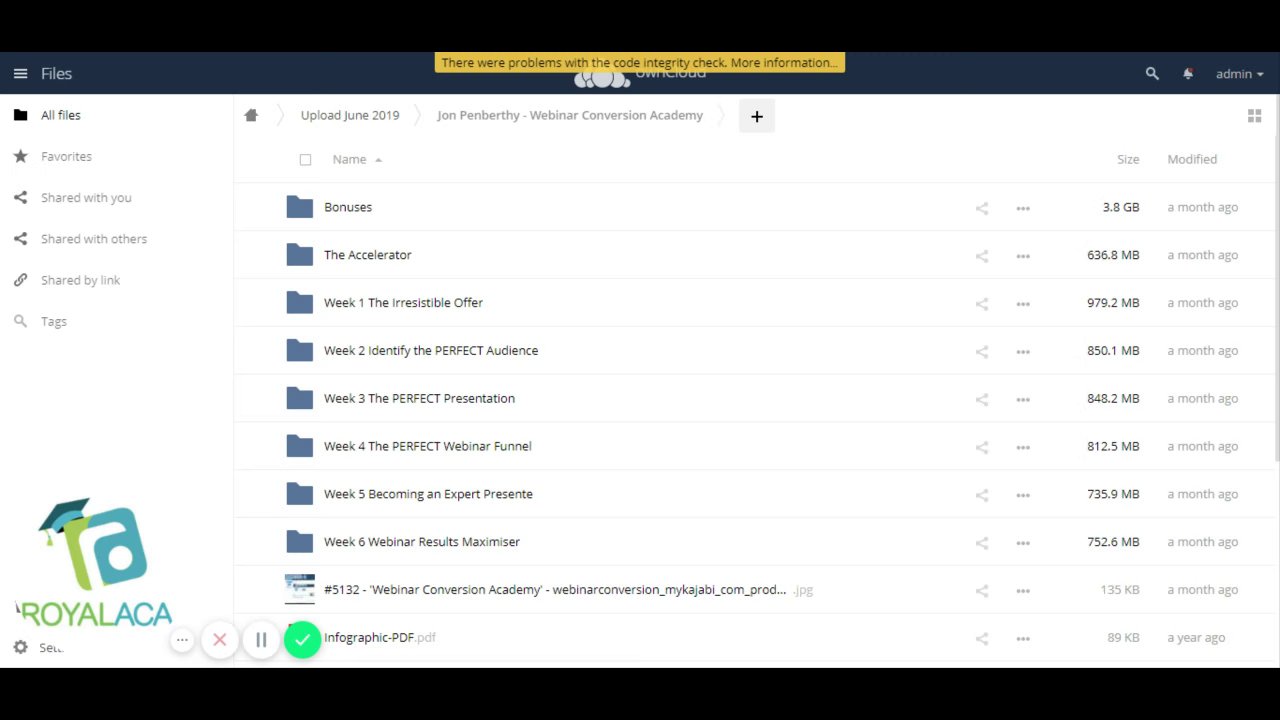The image size is (1280, 720).
Task: Share Week 5 folder
Action: pyautogui.click(x=982, y=495)
